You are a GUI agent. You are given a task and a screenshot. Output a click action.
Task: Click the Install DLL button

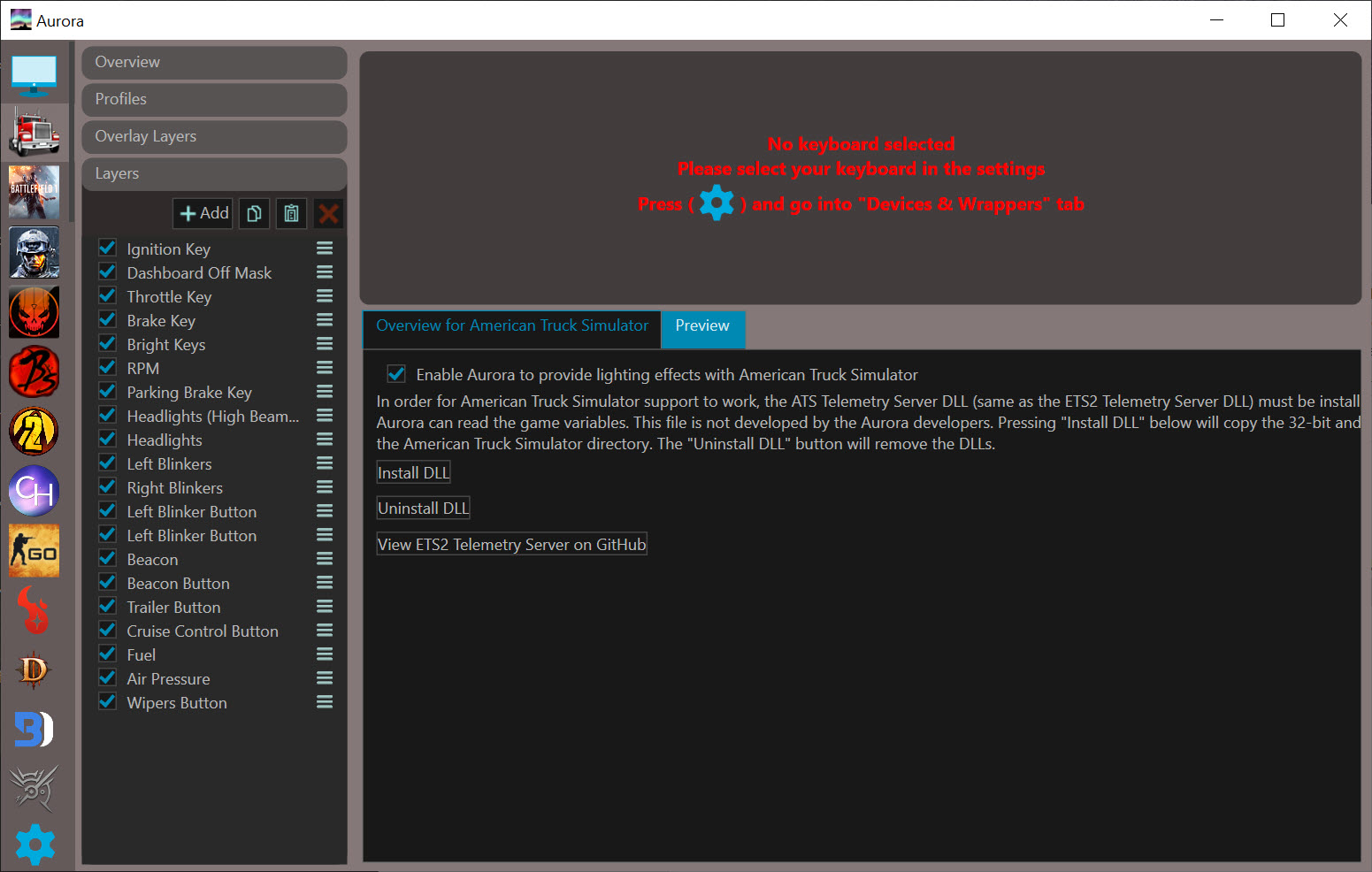(x=414, y=473)
